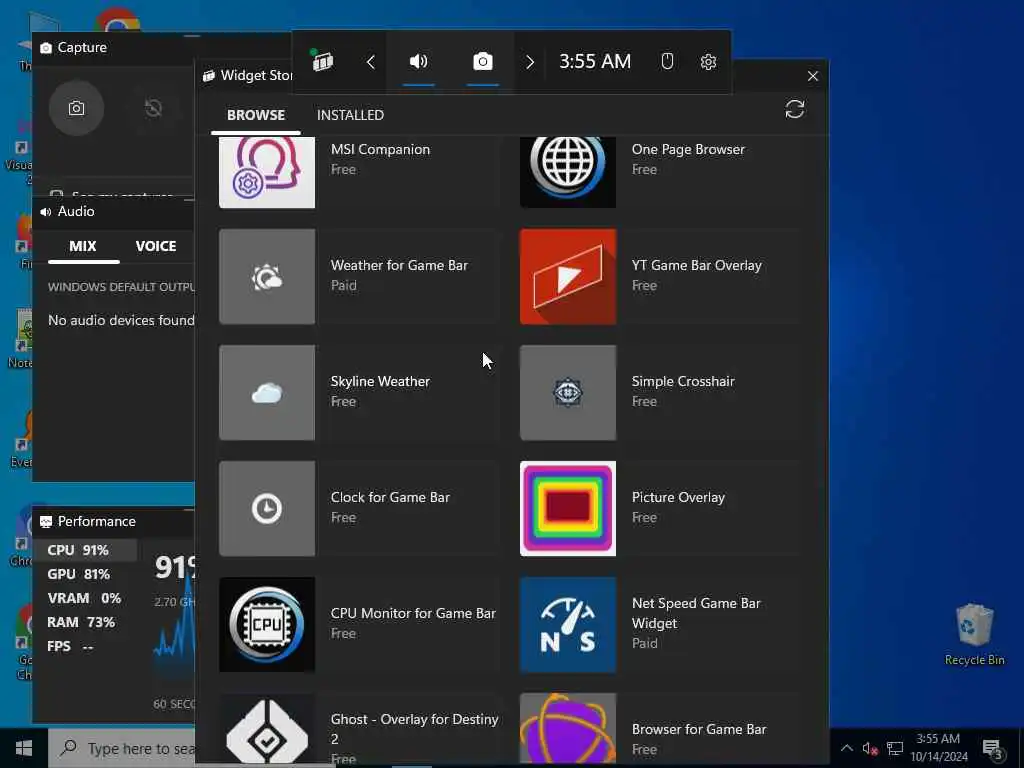Open the widget menu icon in Game Bar
The width and height of the screenshot is (1024, 768).
pyautogui.click(x=323, y=61)
